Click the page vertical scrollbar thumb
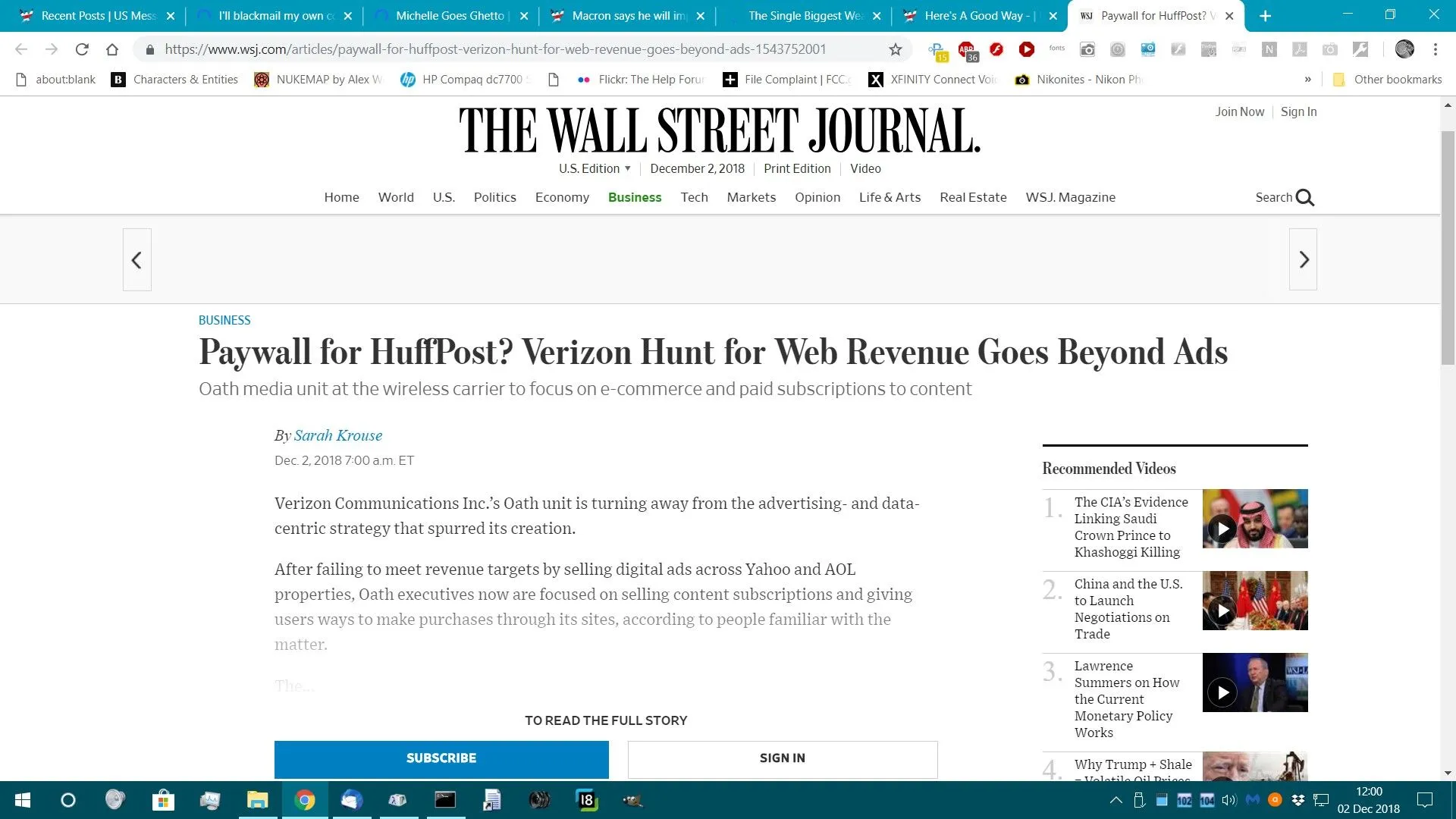1456x819 pixels. point(1448,246)
